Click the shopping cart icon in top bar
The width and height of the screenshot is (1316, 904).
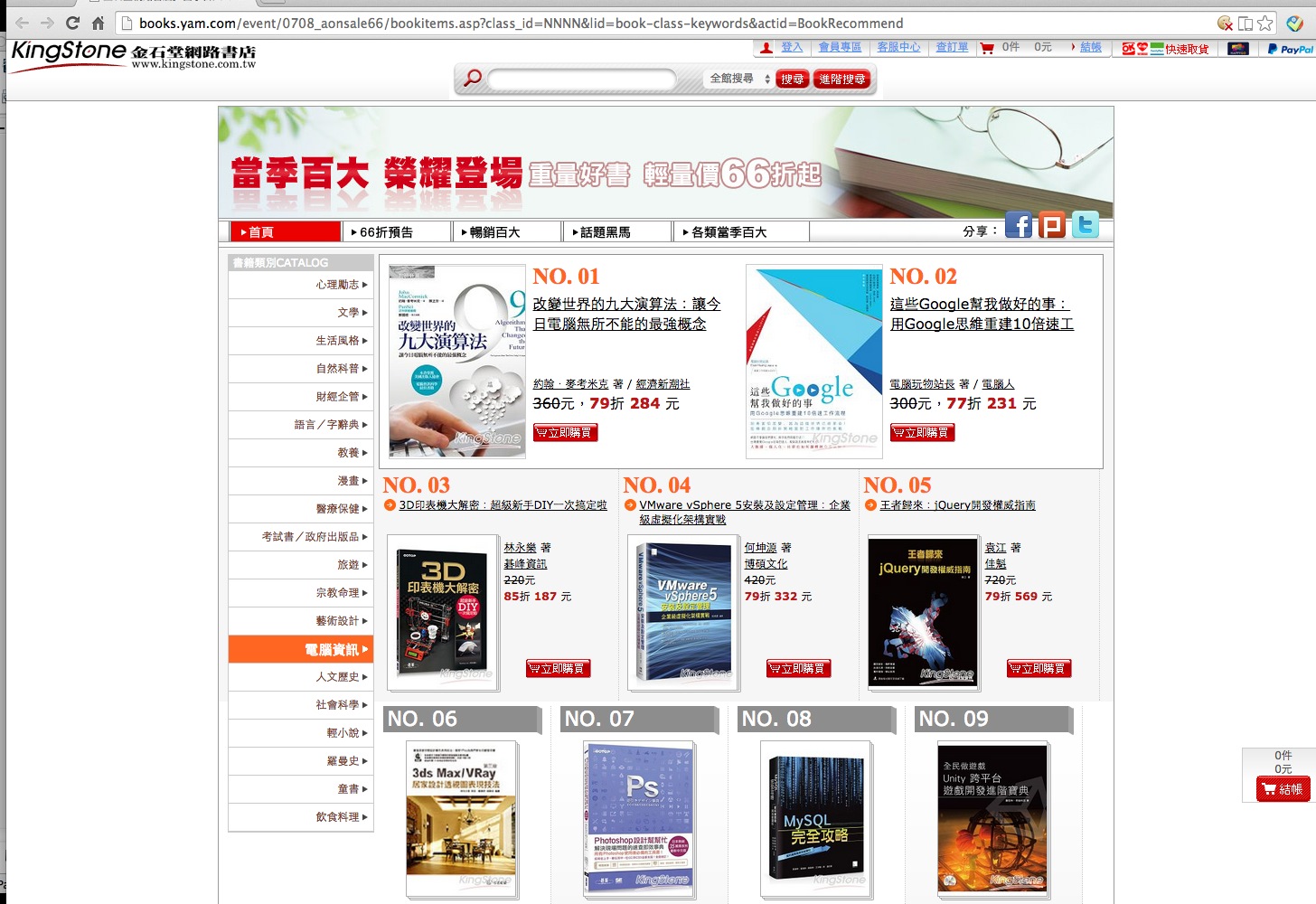click(987, 48)
